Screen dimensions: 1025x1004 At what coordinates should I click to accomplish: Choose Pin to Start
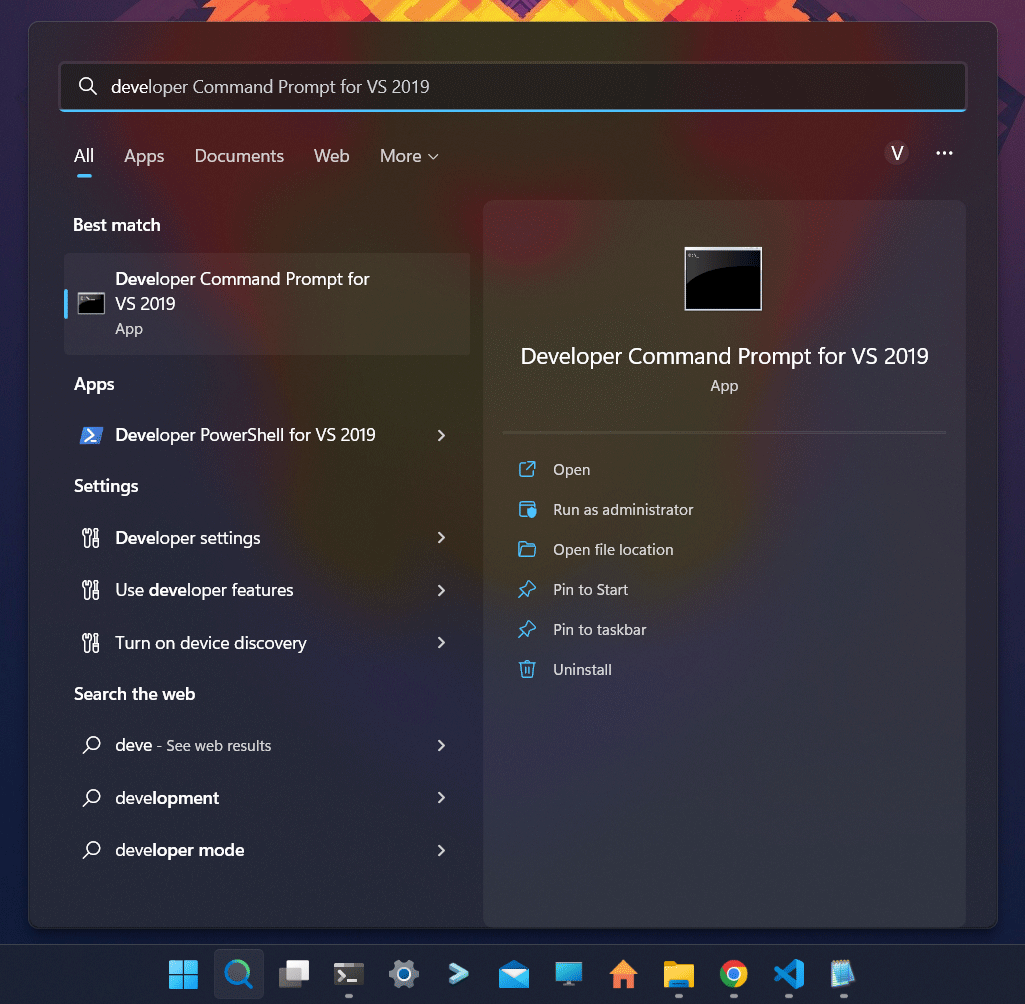point(590,590)
